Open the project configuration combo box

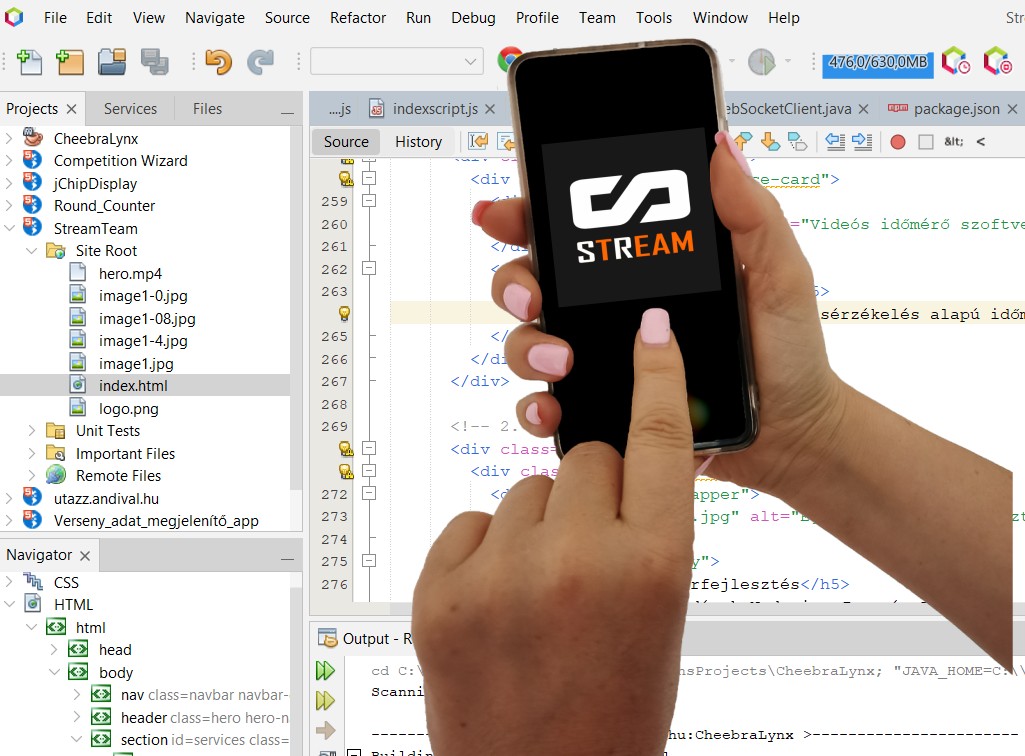click(x=397, y=62)
